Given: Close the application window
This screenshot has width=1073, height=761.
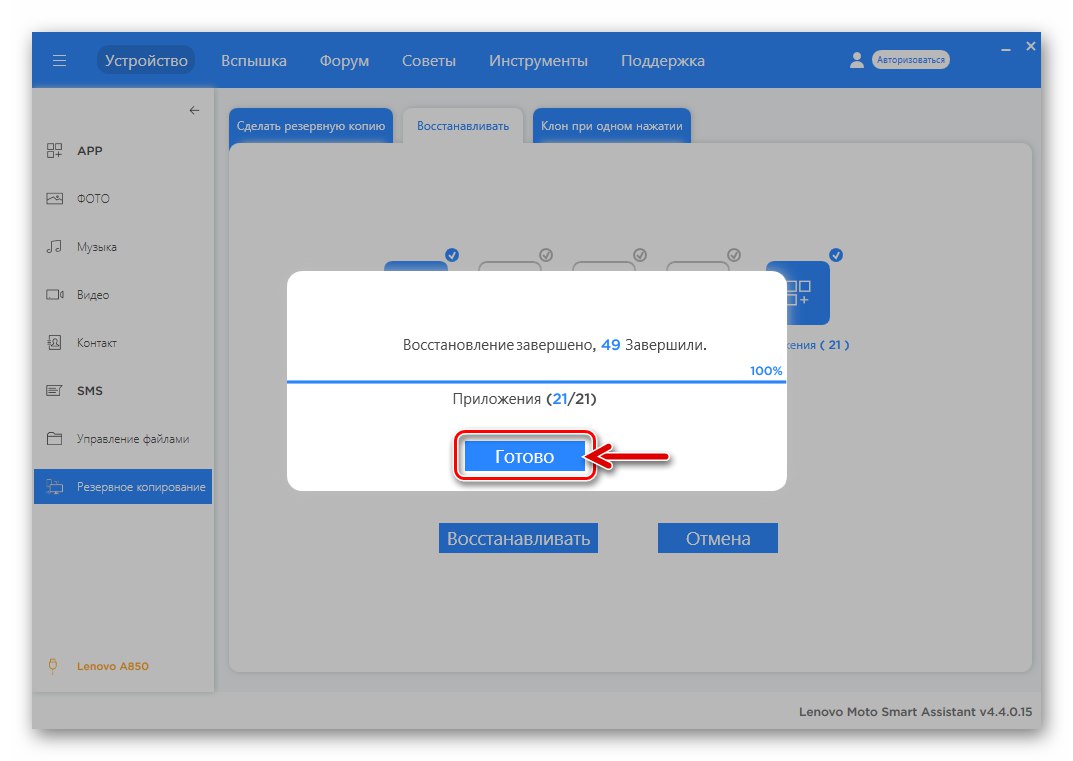Looking at the screenshot, I should [1031, 47].
